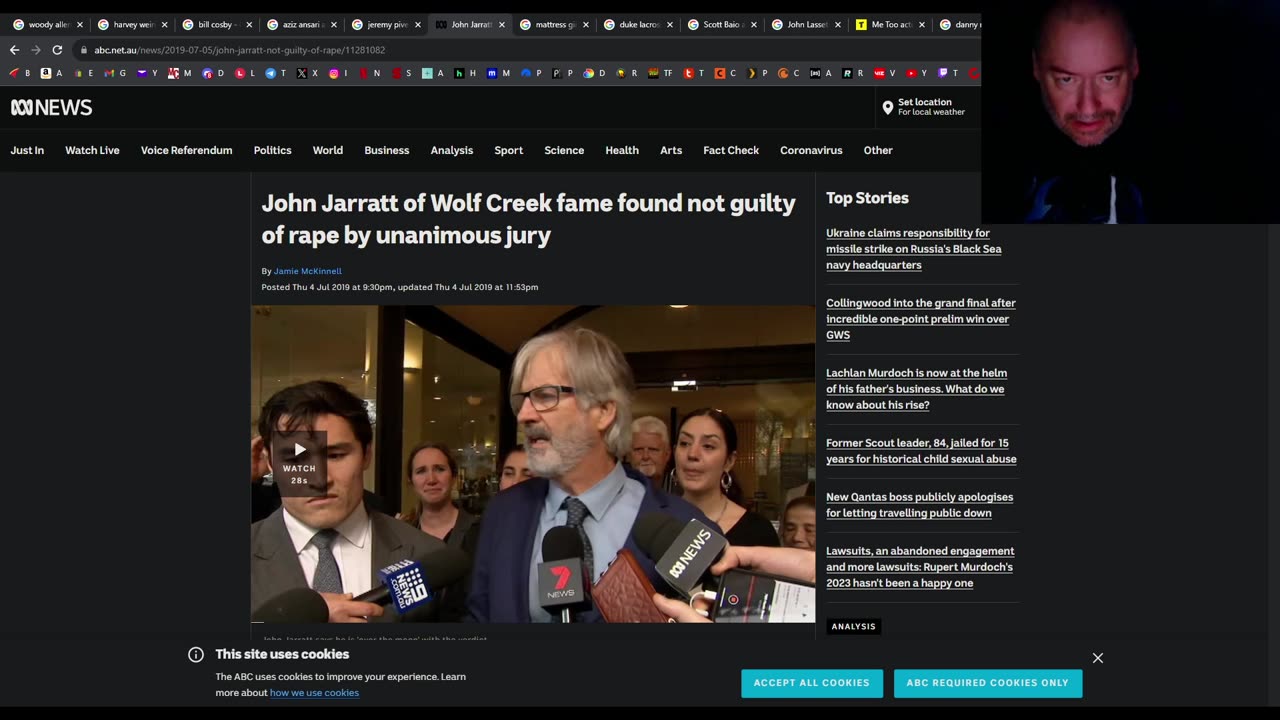The image size is (1280, 720).
Task: Open the Science section
Action: tap(564, 150)
